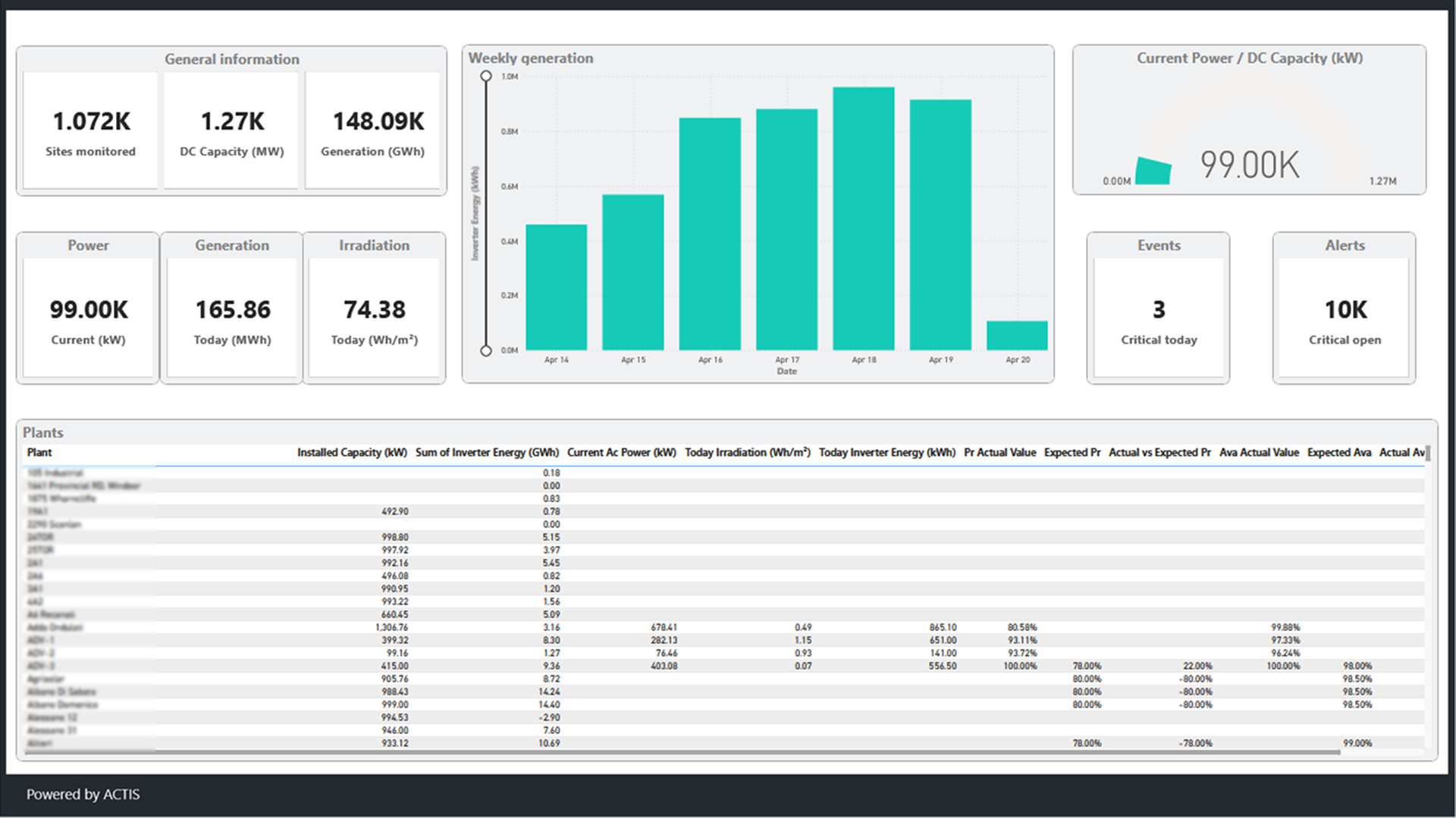Select the 1,306.76 installed capacity cell
1456x819 pixels.
pyautogui.click(x=391, y=628)
